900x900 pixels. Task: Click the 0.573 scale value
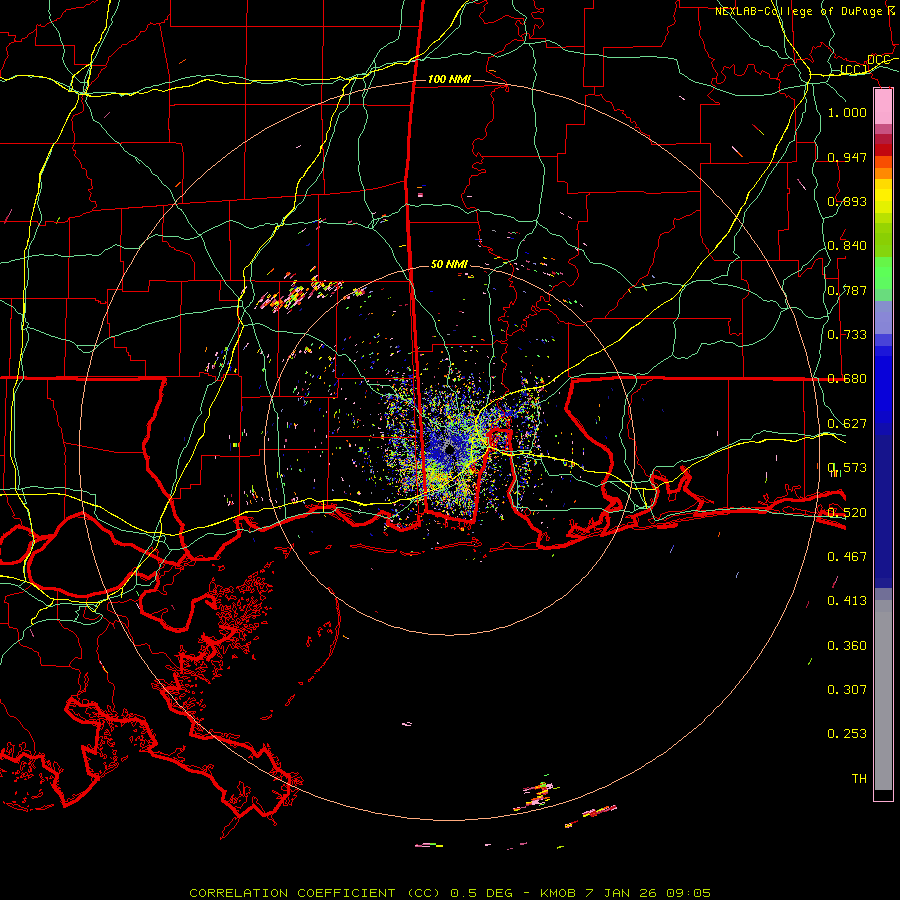click(847, 468)
